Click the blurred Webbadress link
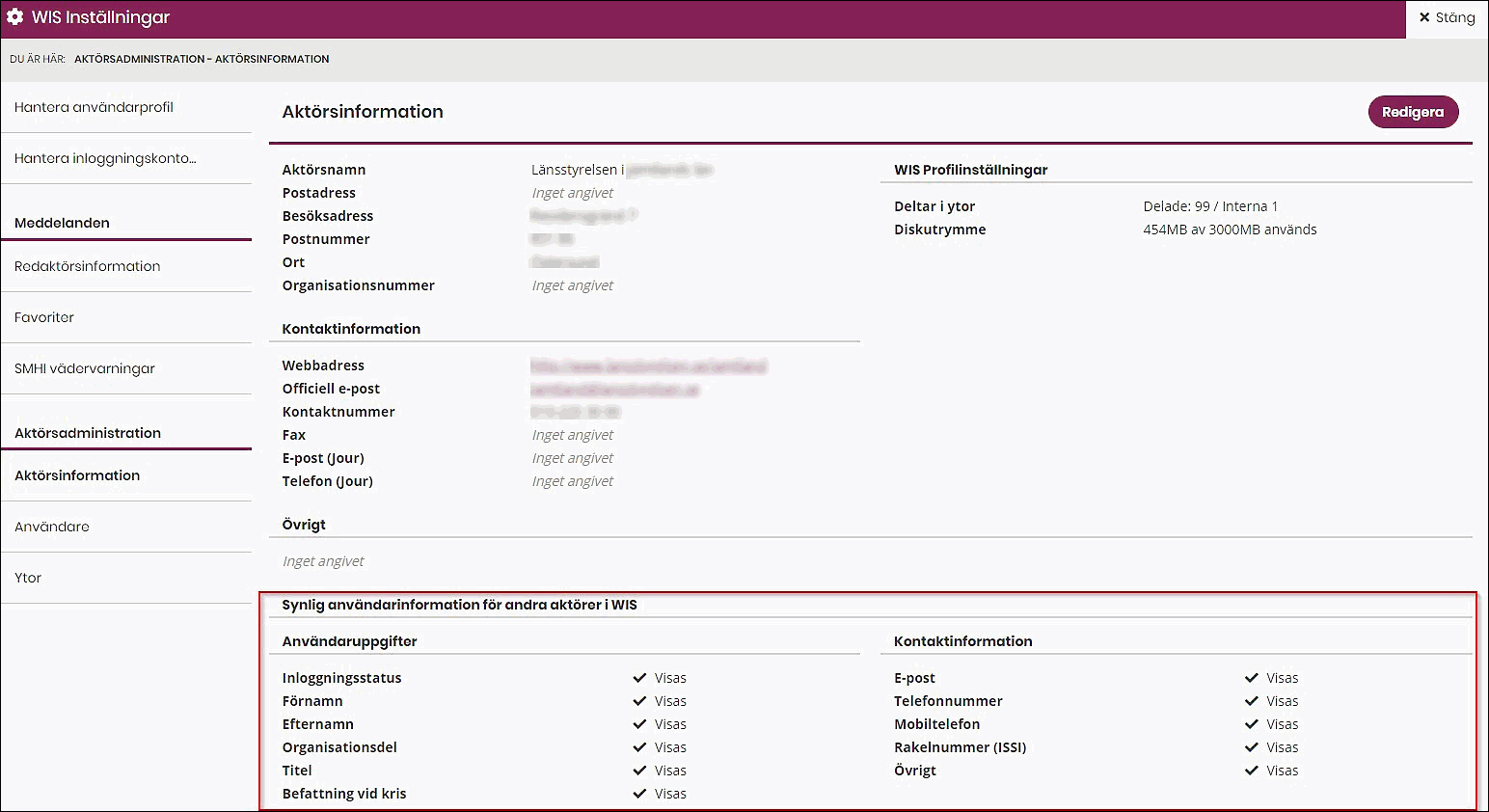The height and width of the screenshot is (812, 1489). [x=648, y=366]
